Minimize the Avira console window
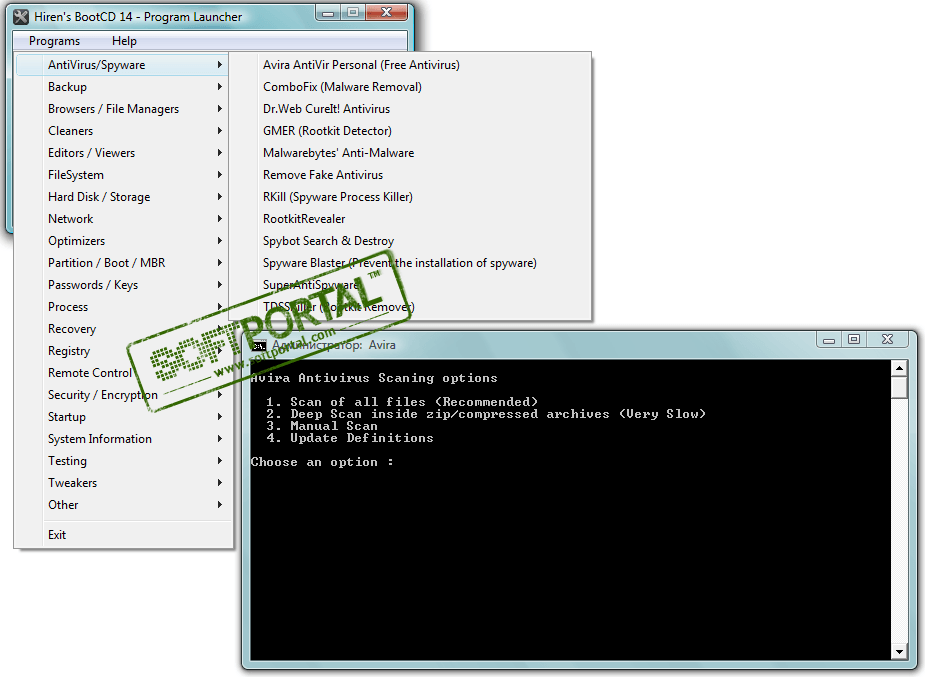The width and height of the screenshot is (925, 677). (x=829, y=340)
